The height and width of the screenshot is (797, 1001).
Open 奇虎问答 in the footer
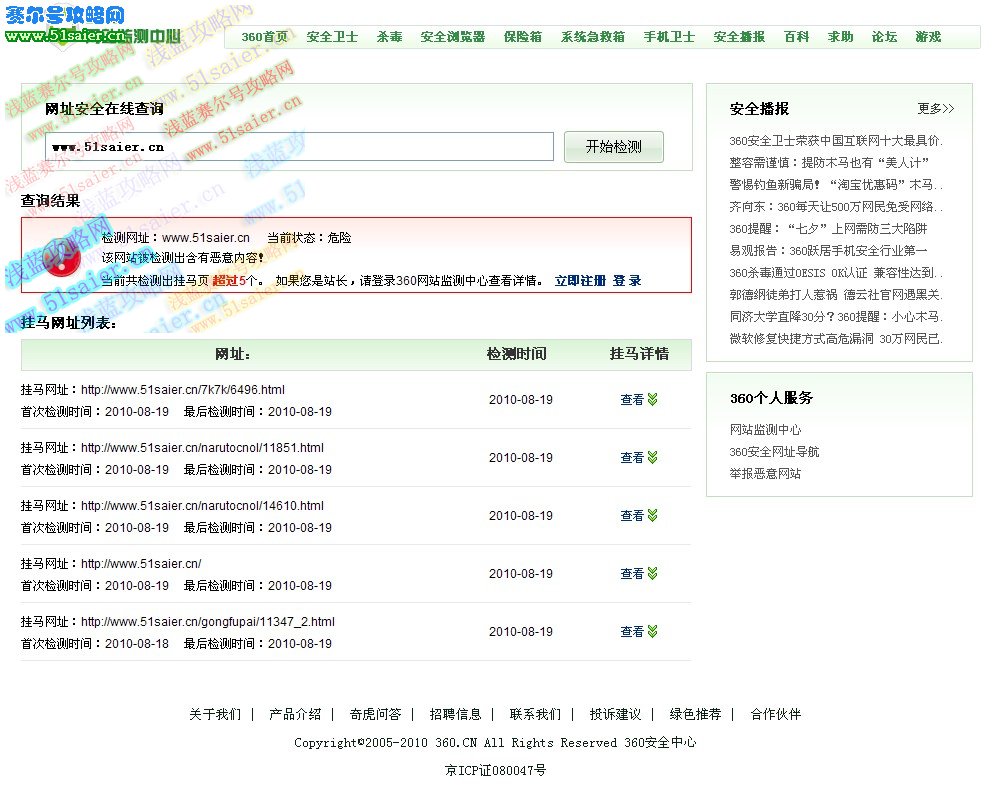click(375, 714)
